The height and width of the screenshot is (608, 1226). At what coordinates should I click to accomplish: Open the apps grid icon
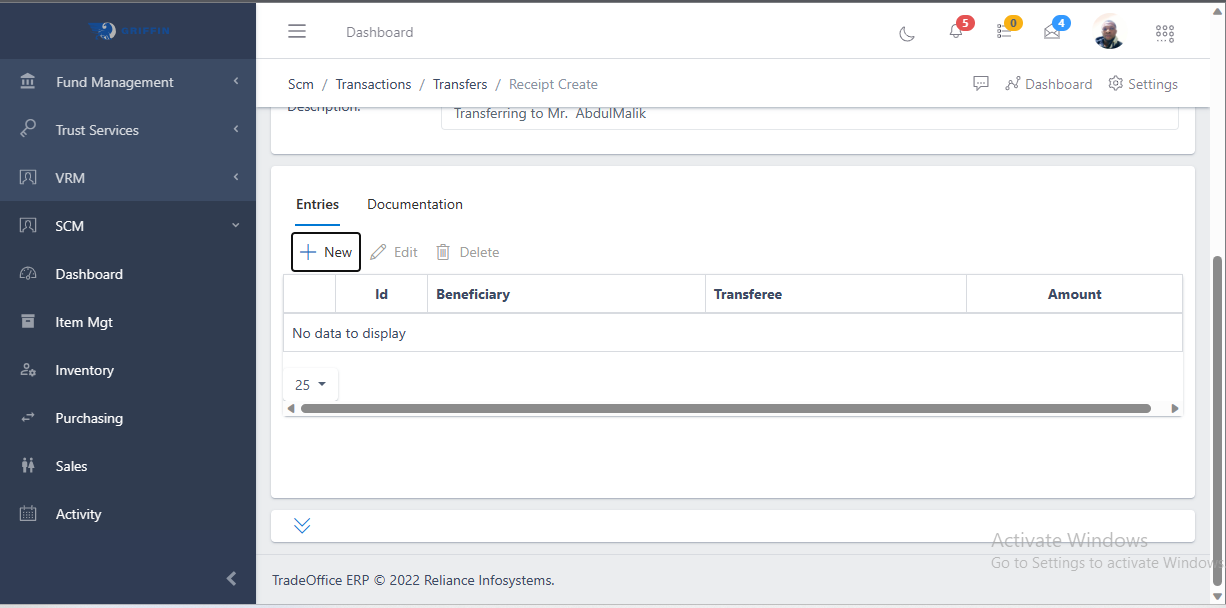[x=1164, y=32]
